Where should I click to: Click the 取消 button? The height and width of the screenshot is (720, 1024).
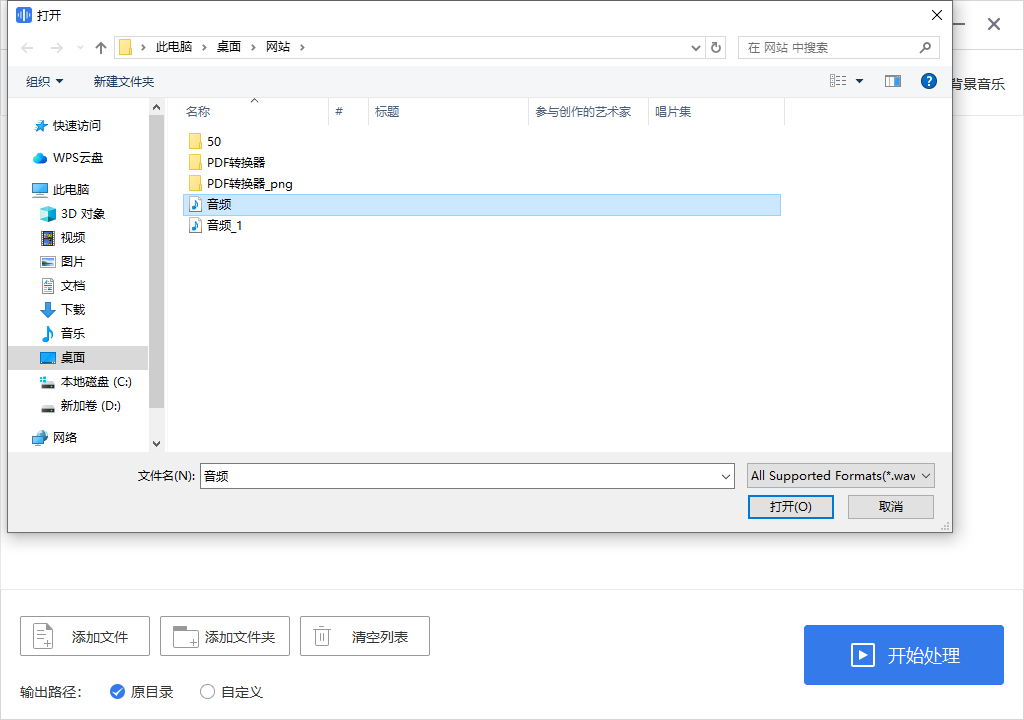point(891,507)
